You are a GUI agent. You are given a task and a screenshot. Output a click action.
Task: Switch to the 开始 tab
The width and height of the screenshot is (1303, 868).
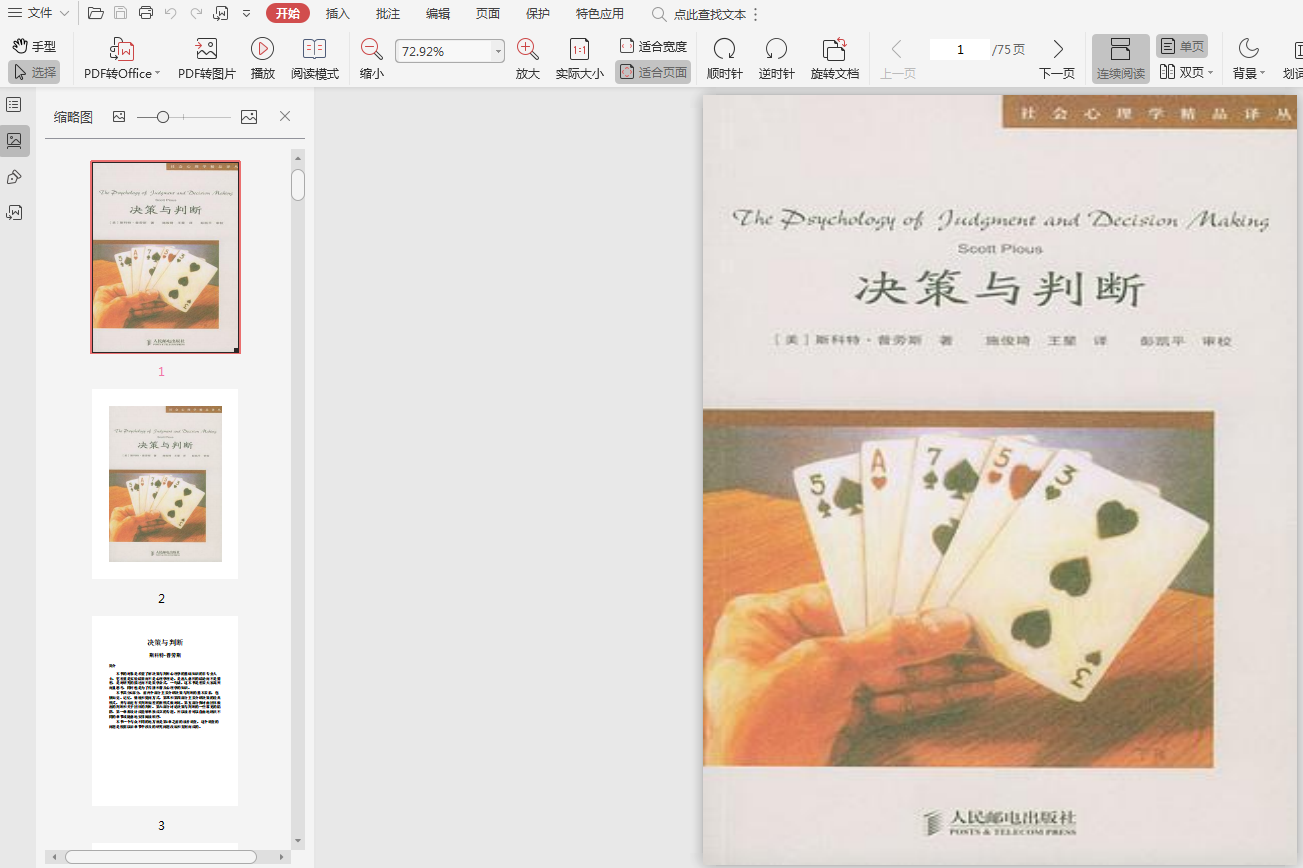tap(288, 13)
